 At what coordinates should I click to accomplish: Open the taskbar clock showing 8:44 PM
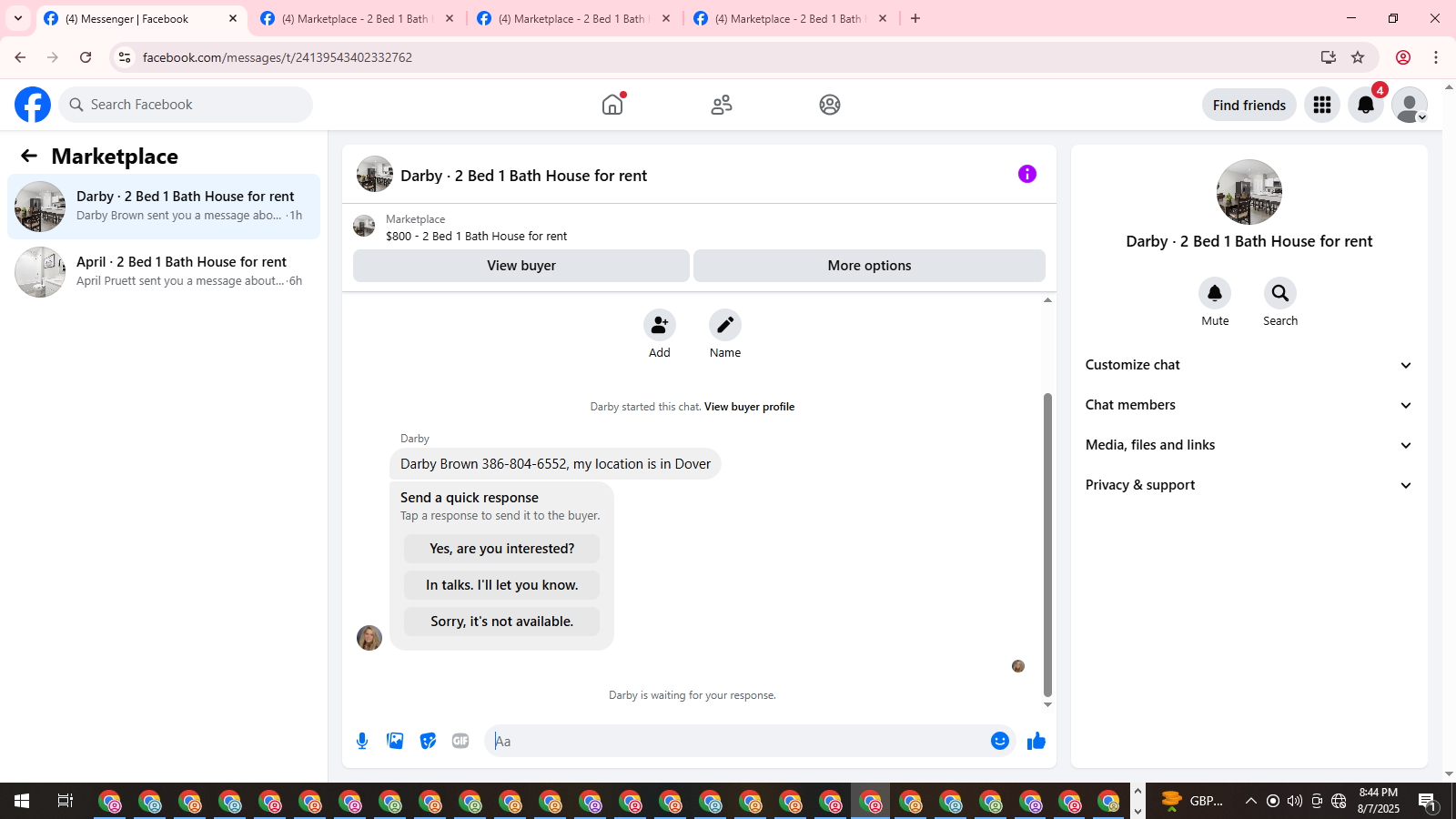[1379, 801]
